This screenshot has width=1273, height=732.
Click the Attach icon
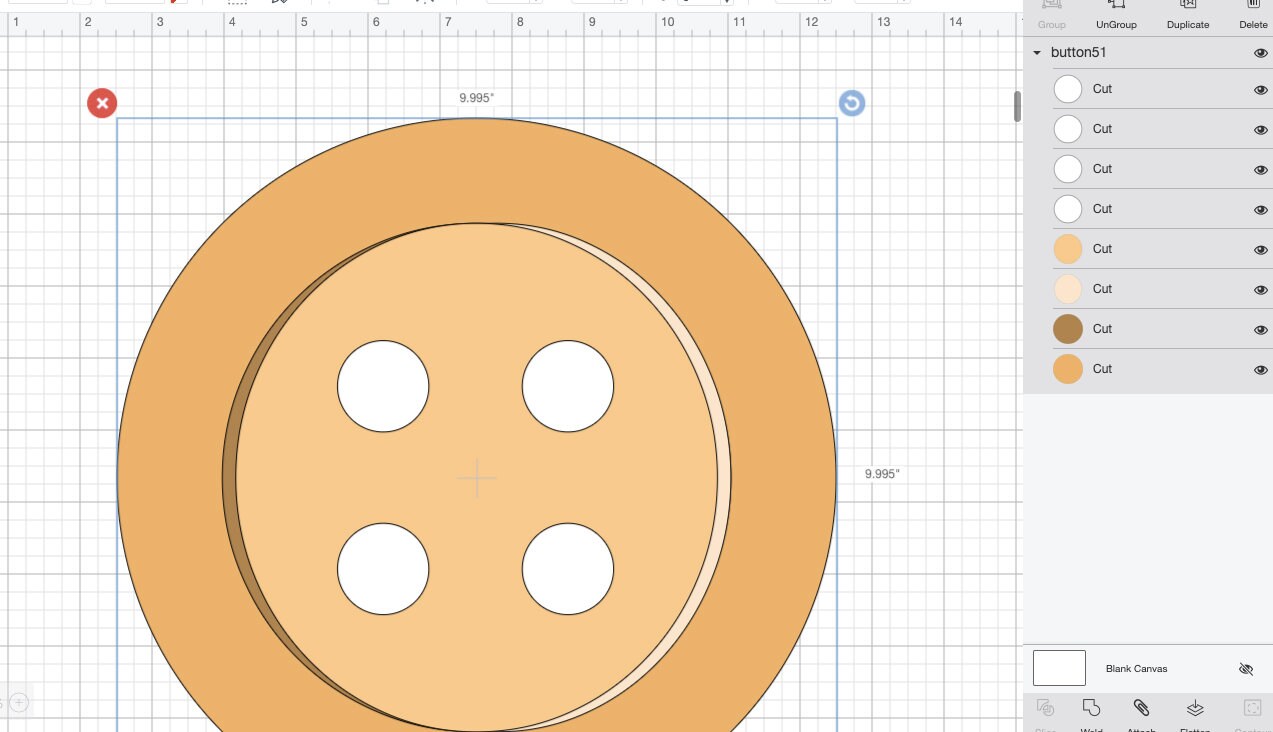click(1141, 708)
